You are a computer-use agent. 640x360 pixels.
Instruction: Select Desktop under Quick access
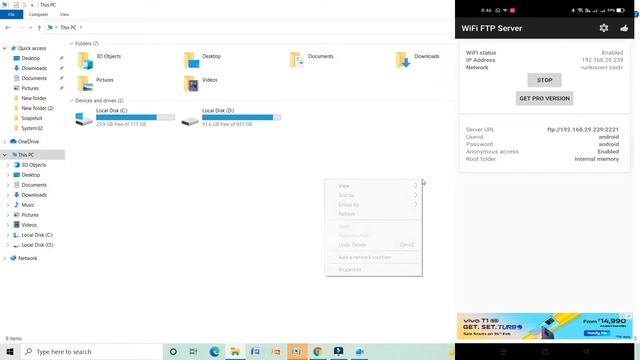(x=31, y=58)
